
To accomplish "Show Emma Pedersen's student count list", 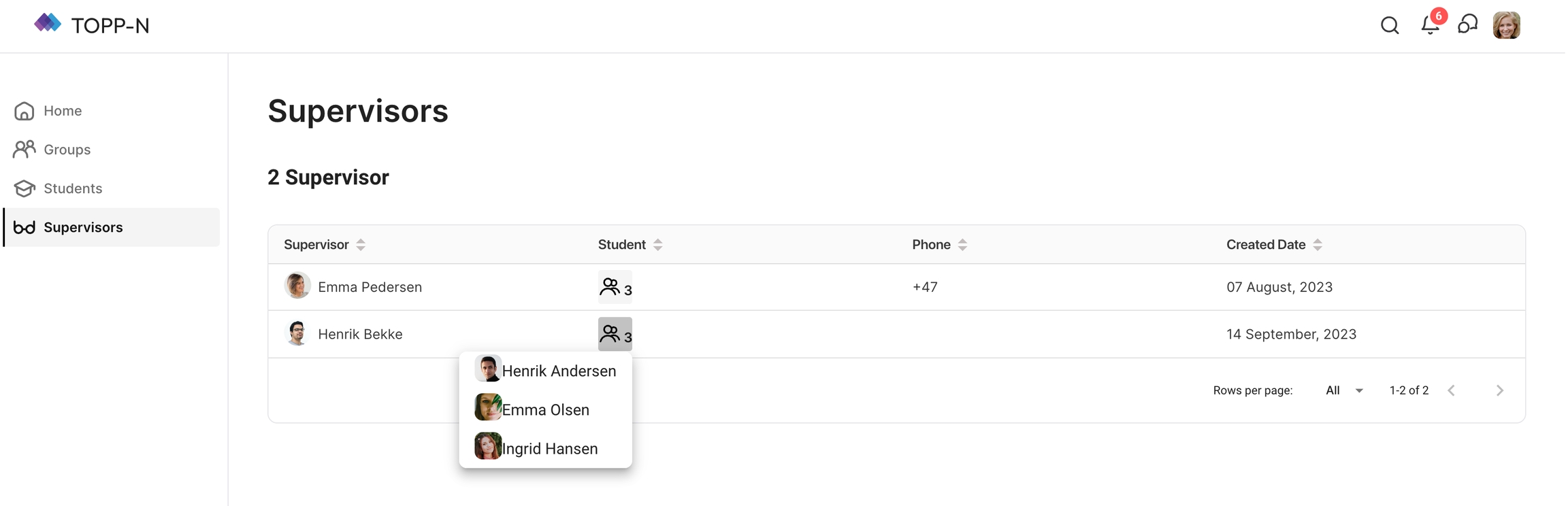I will click(x=615, y=287).
